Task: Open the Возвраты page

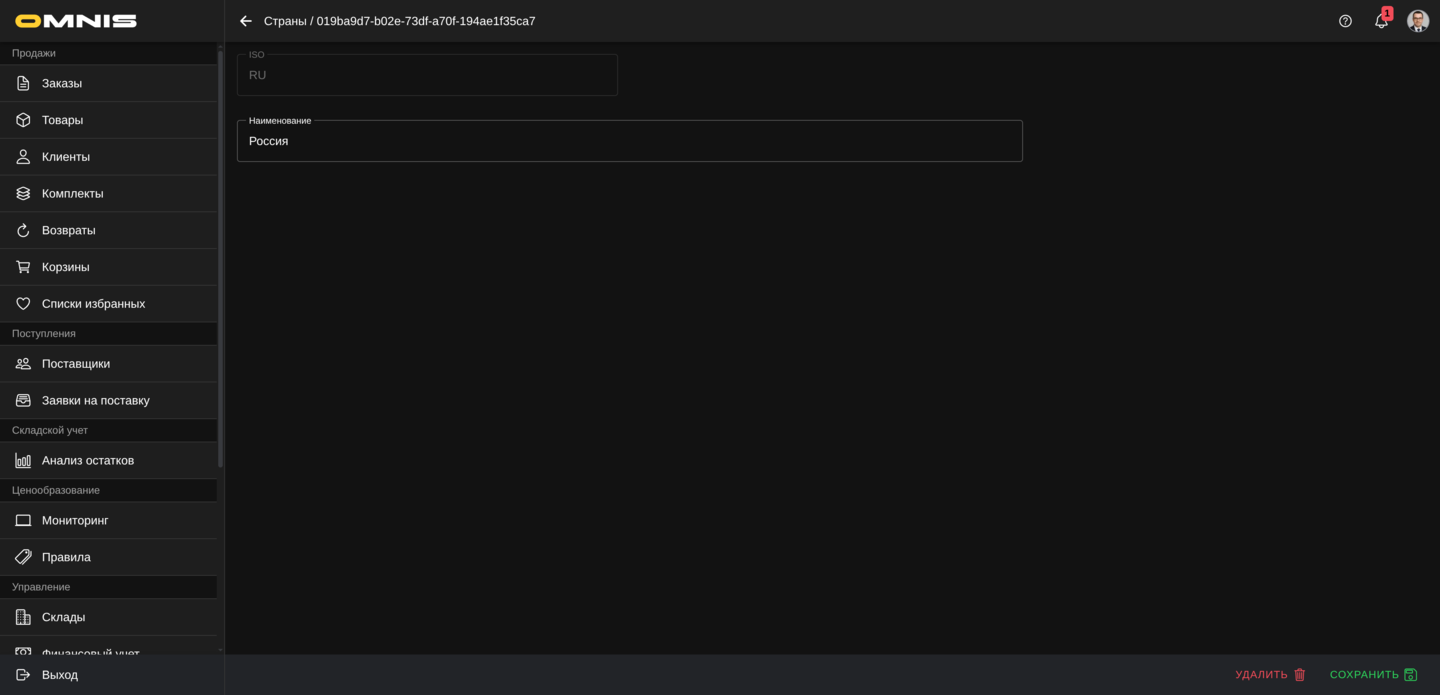Action: point(68,230)
